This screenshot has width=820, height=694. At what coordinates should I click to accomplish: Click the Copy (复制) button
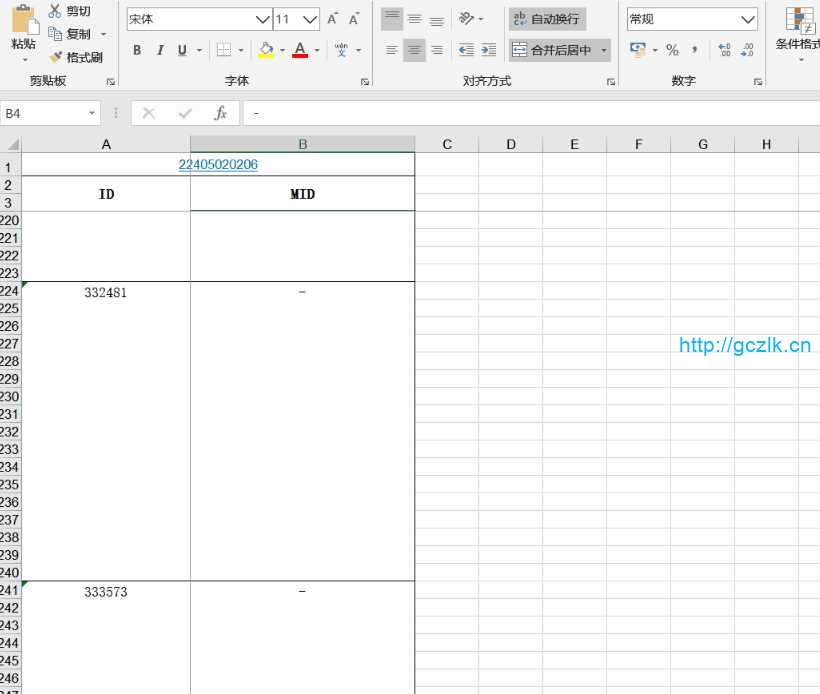[70, 34]
